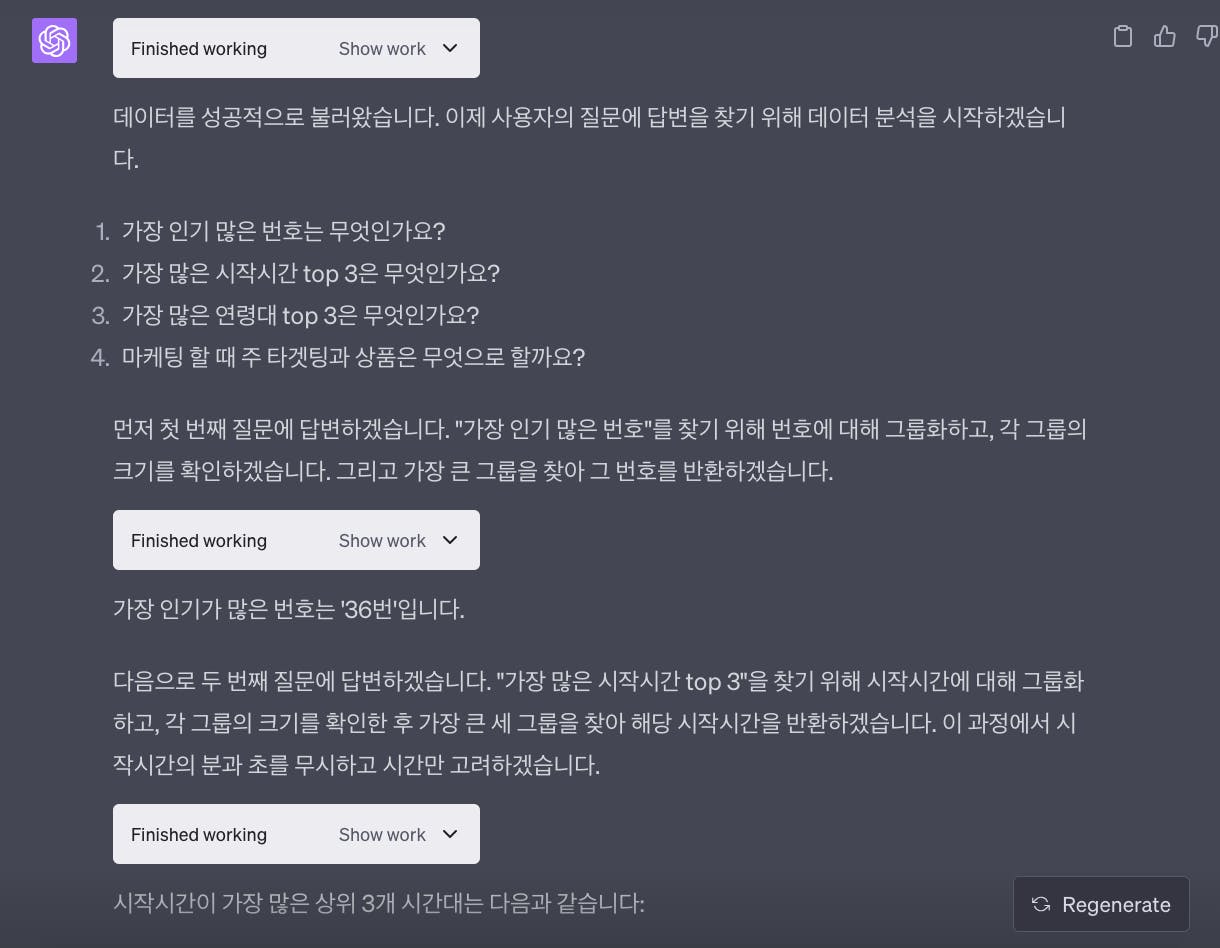Expand the chevron above the '36번' answer
Image resolution: width=1220 pixels, height=948 pixels.
pos(450,540)
